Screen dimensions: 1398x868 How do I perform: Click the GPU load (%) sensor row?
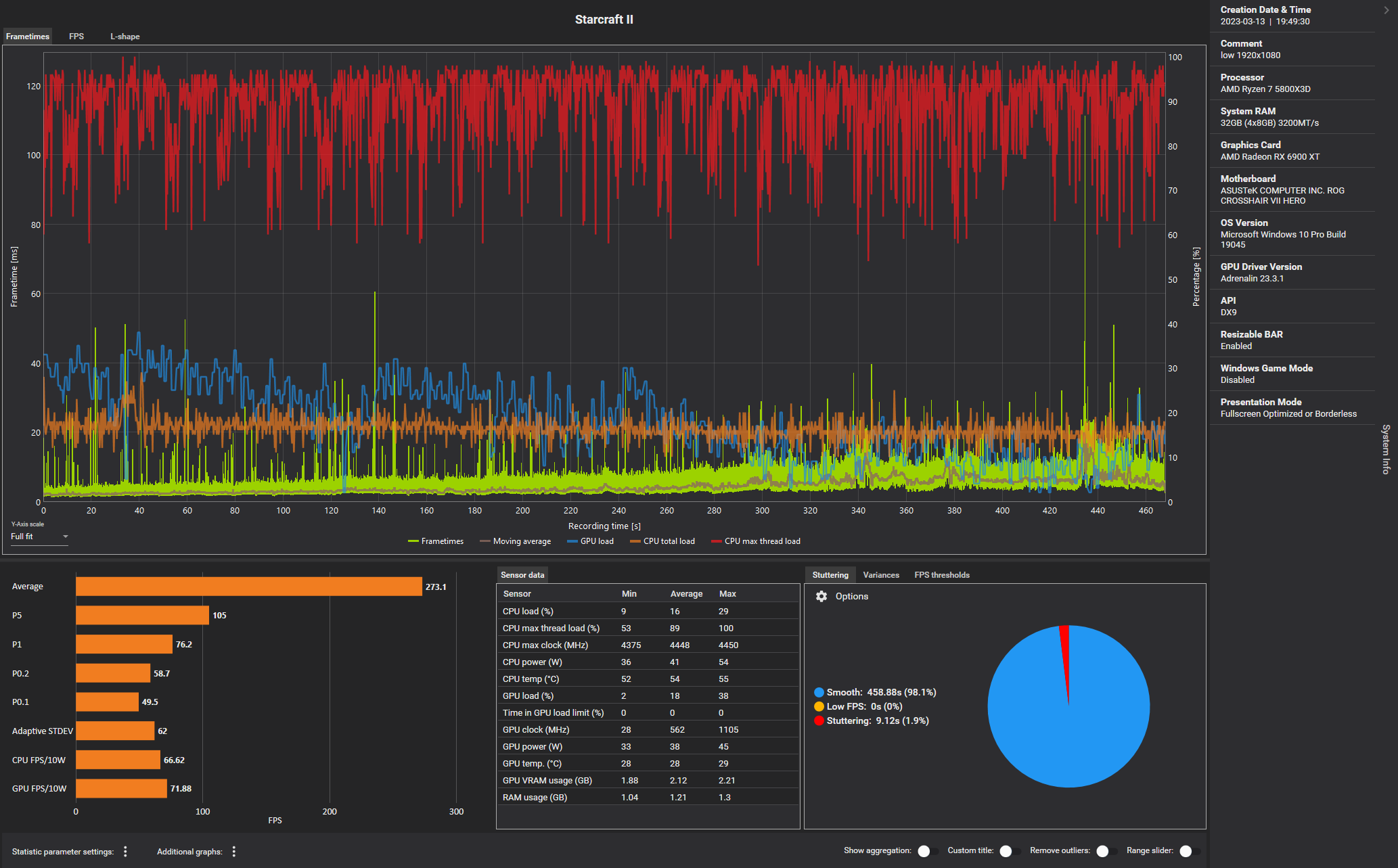coord(648,695)
